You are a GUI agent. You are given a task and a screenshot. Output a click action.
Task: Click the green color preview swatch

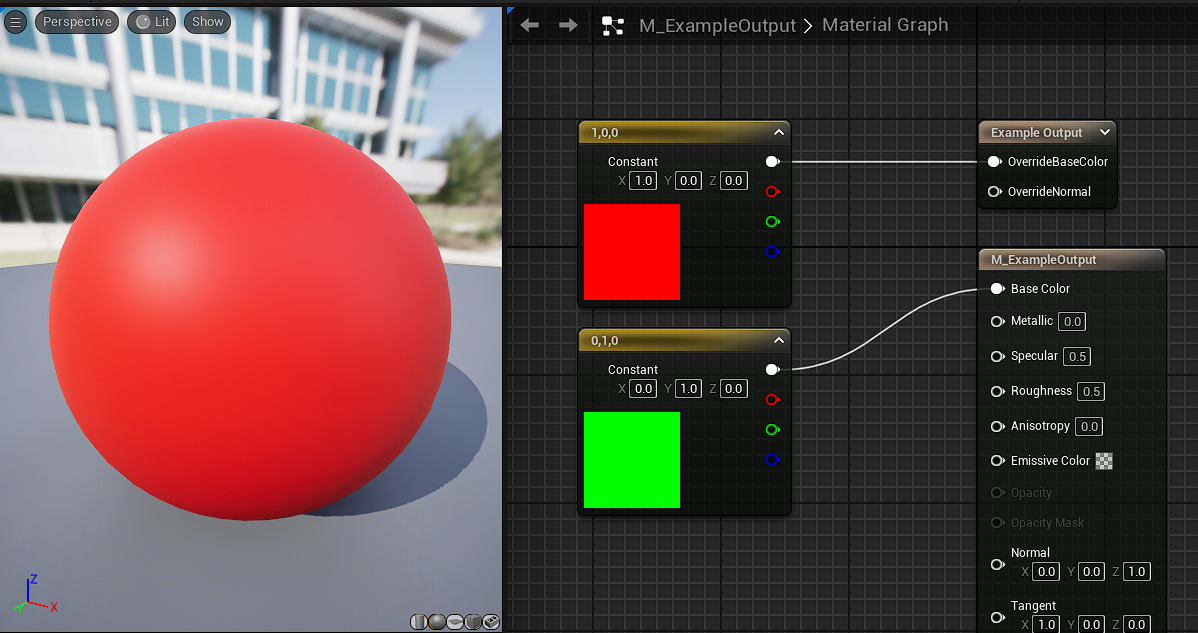point(631,459)
